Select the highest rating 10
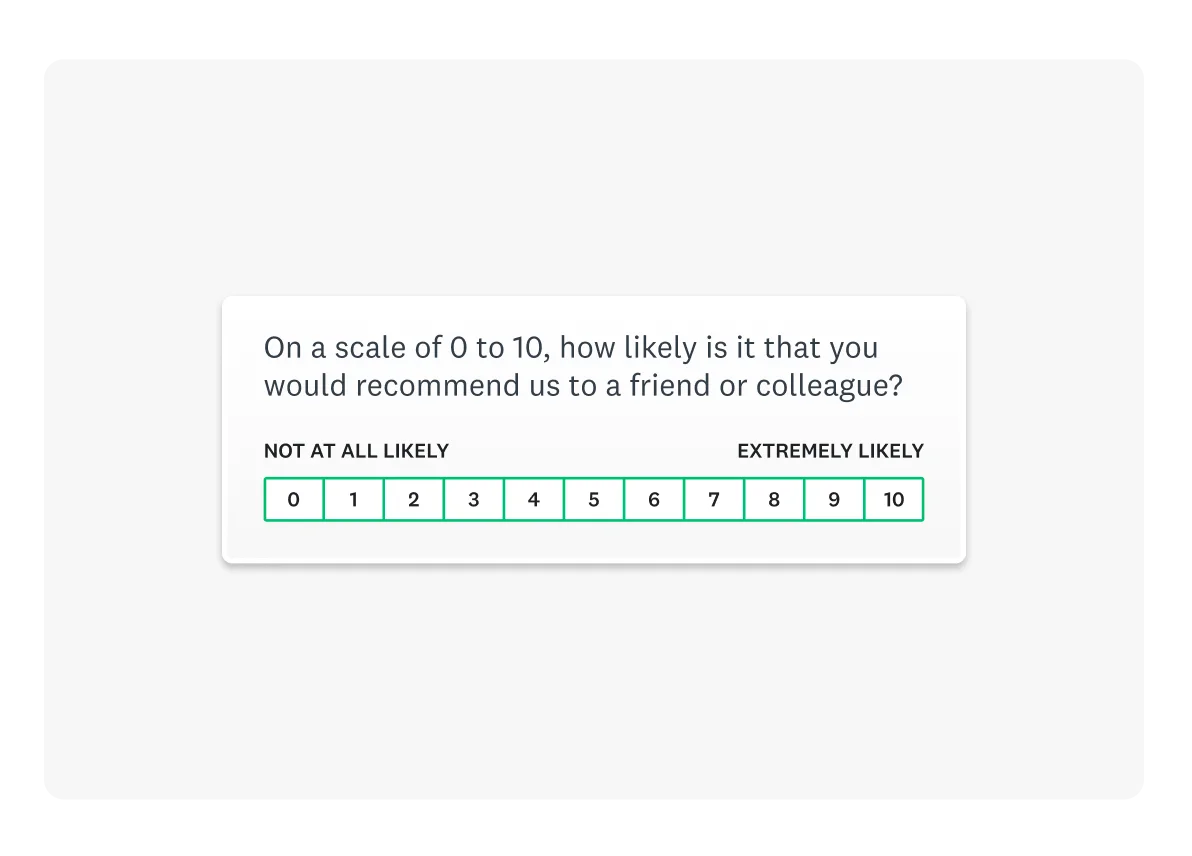This screenshot has height=856, width=1192. [894, 499]
